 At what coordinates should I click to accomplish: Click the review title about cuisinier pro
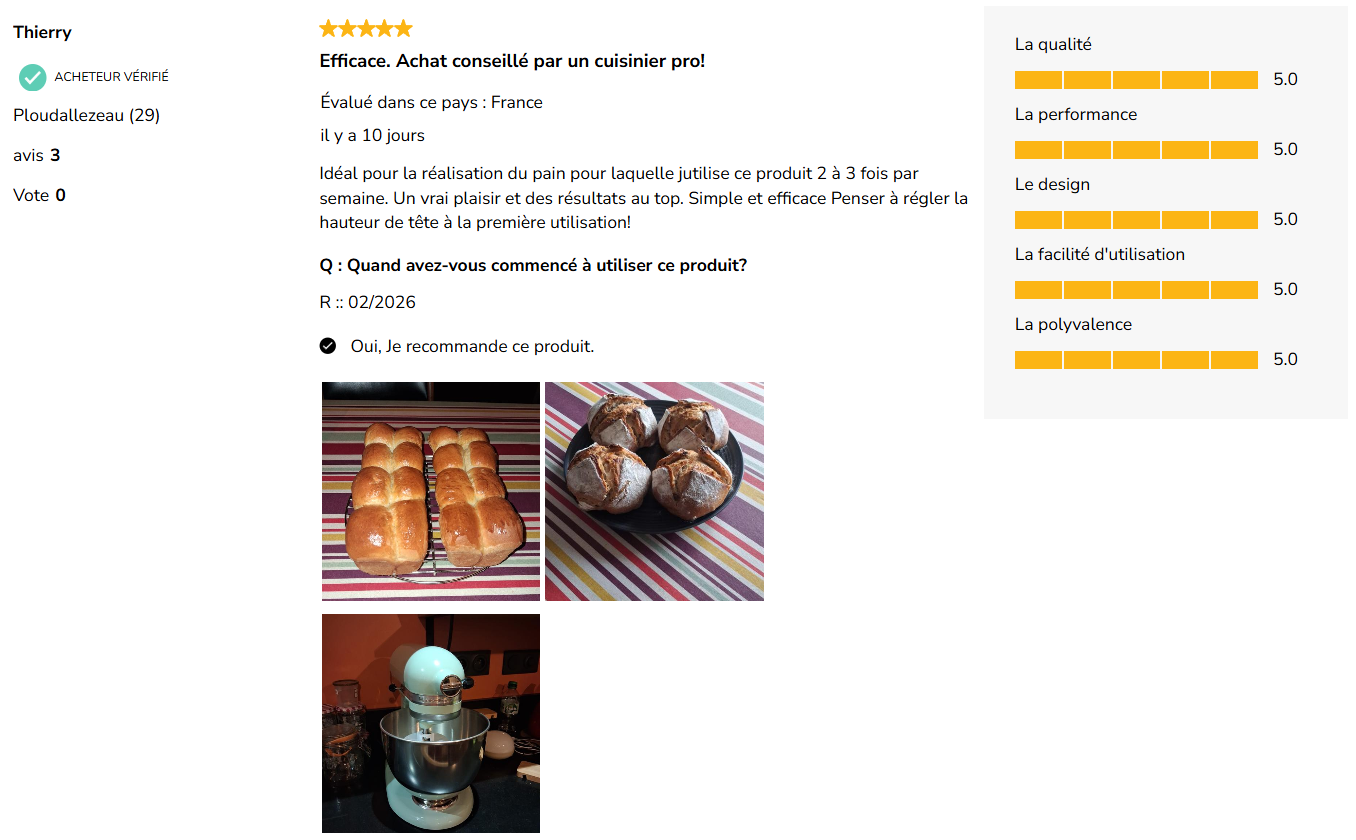[x=512, y=61]
